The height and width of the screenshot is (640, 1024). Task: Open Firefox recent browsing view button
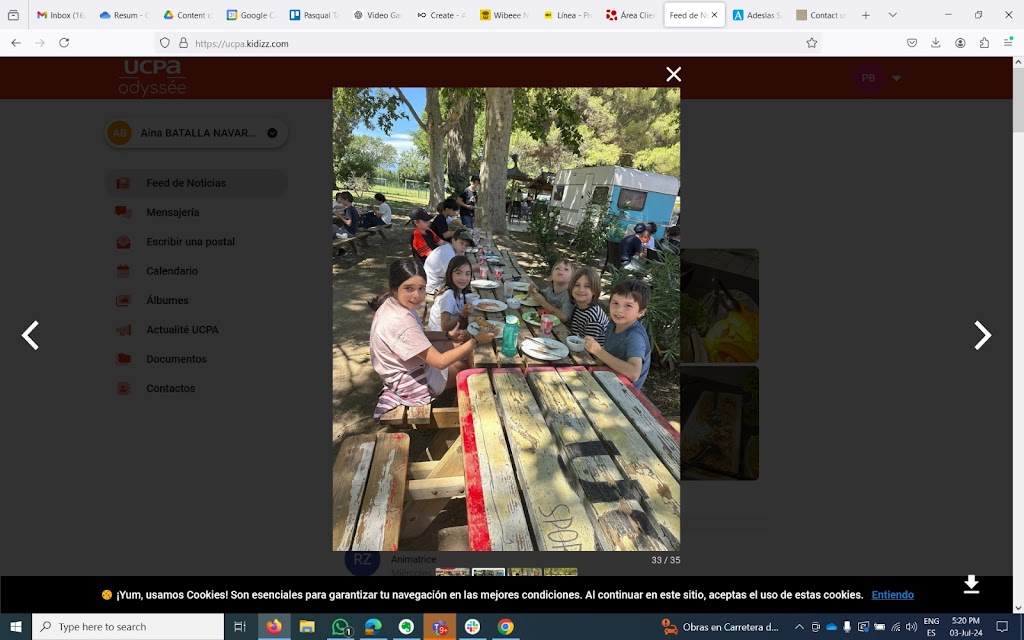(13, 15)
